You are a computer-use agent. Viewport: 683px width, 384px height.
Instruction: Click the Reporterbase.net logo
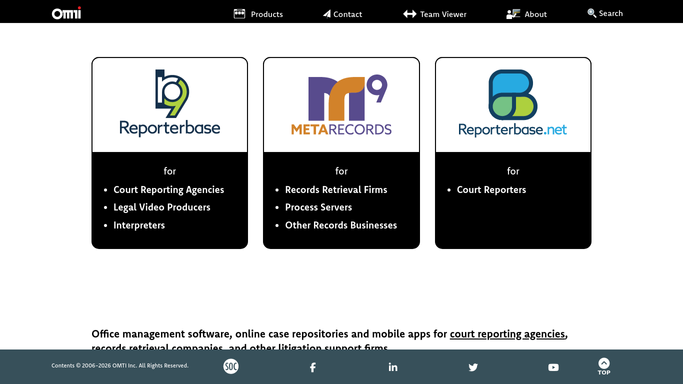(513, 103)
